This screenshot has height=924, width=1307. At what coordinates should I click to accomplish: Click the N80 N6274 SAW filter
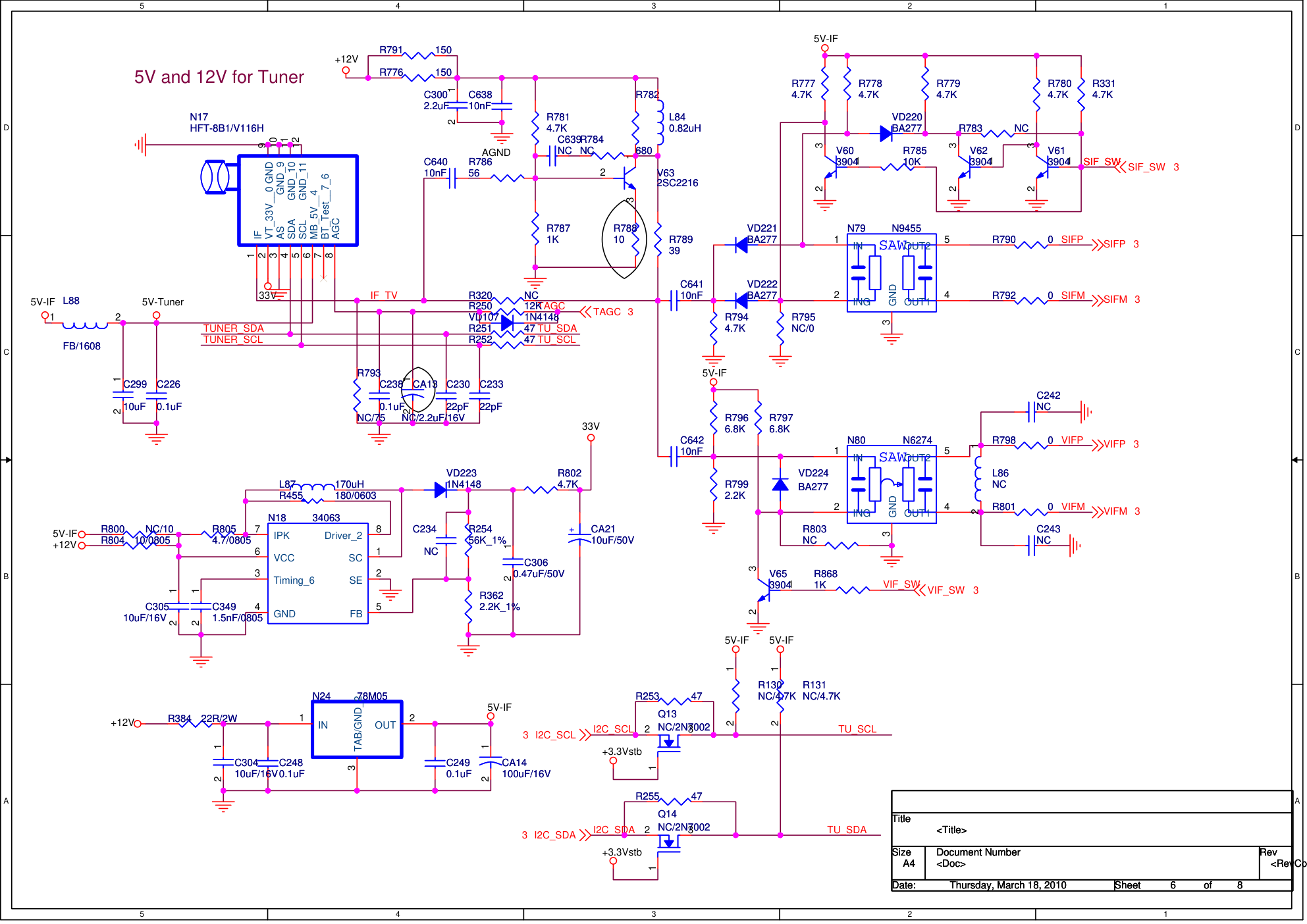[892, 484]
